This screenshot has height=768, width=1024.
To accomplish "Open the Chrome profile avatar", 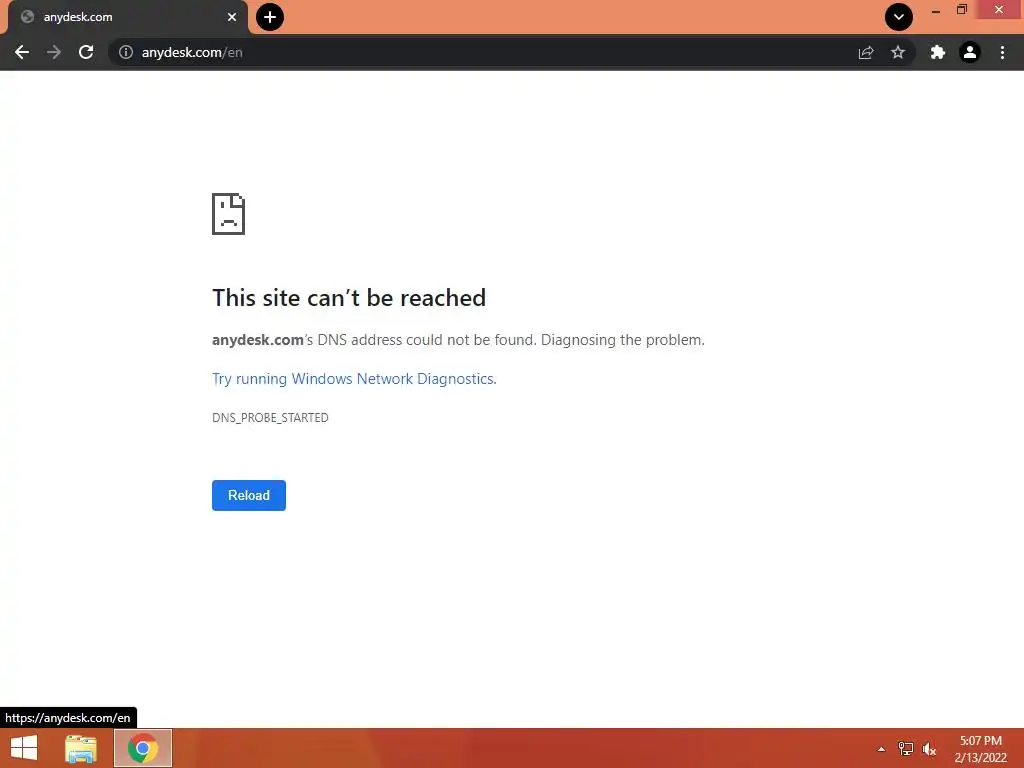I will coord(970,52).
